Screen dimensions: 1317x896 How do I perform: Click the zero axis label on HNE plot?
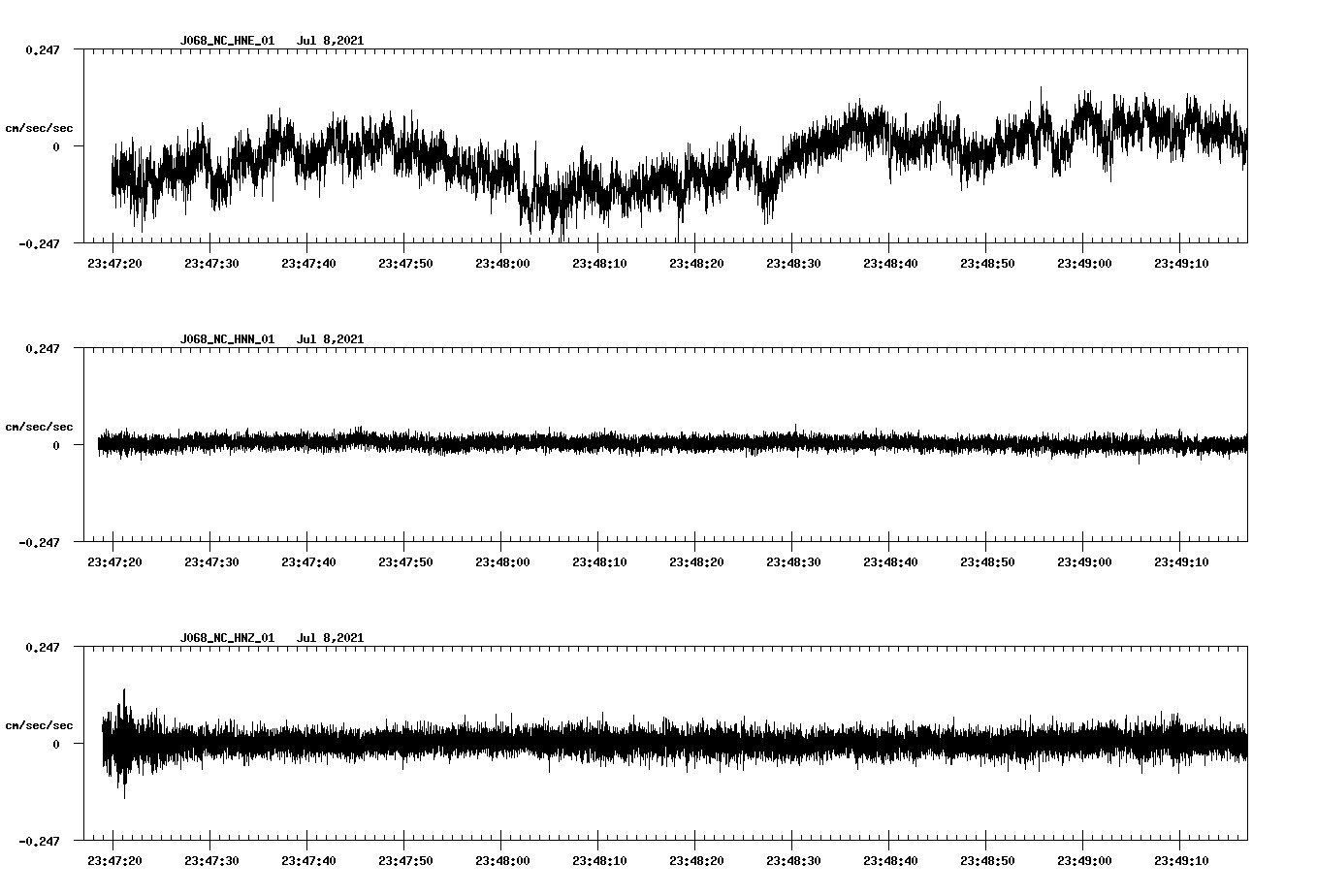click(x=55, y=146)
